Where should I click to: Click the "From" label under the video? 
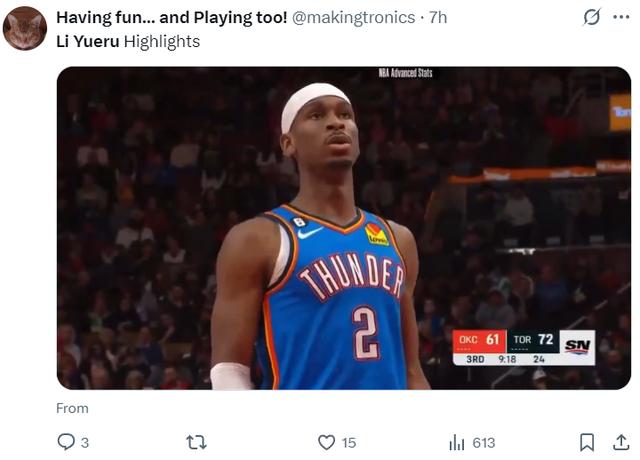click(x=72, y=408)
